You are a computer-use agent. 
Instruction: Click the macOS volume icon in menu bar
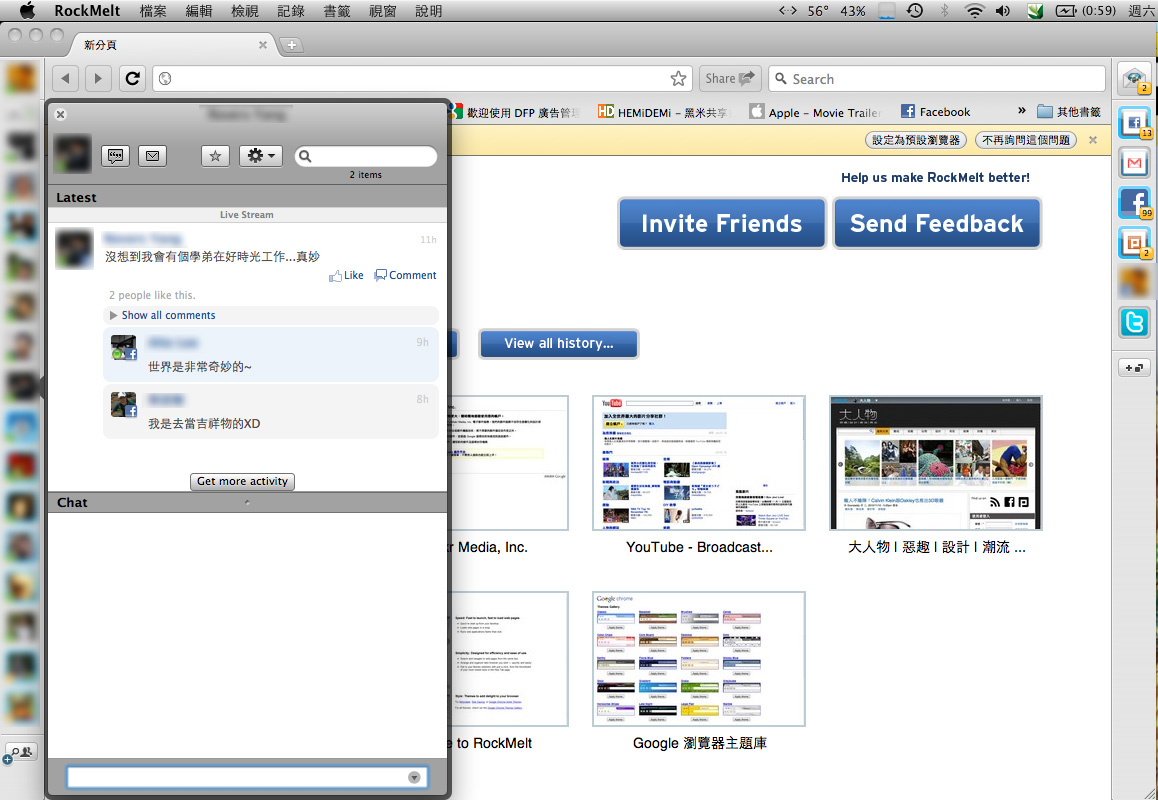[1003, 11]
